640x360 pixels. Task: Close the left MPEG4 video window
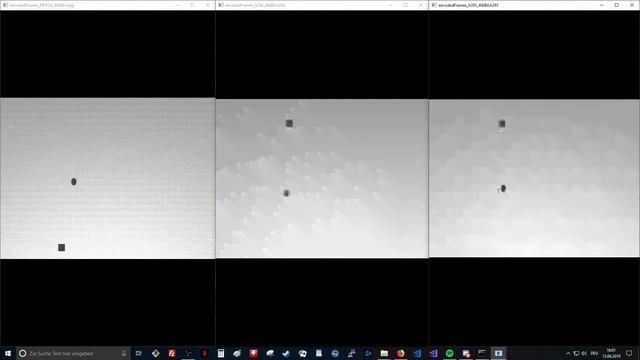tap(208, 5)
